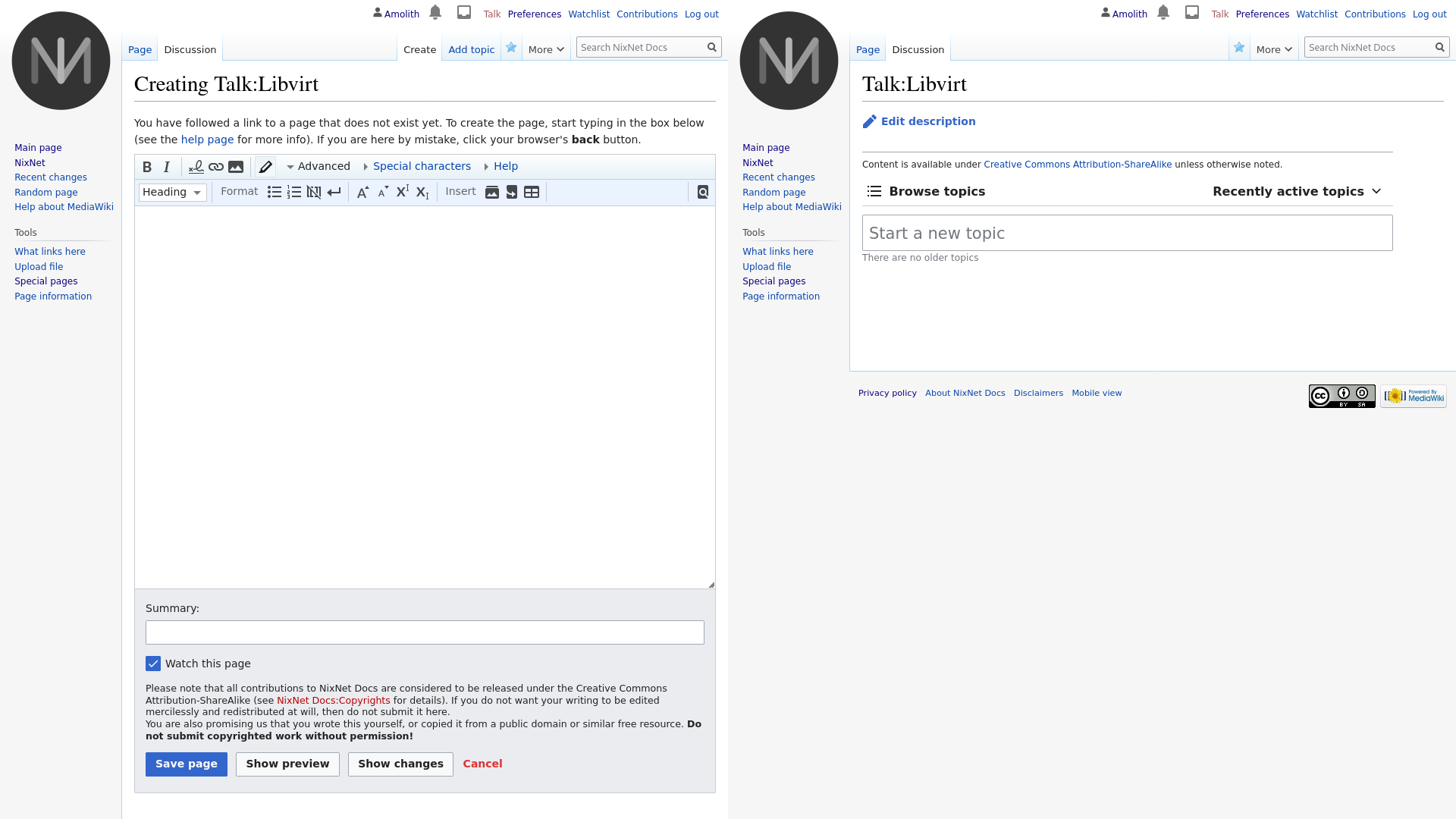Insert signature and timestamp
The width and height of the screenshot is (1456, 819).
point(196,167)
